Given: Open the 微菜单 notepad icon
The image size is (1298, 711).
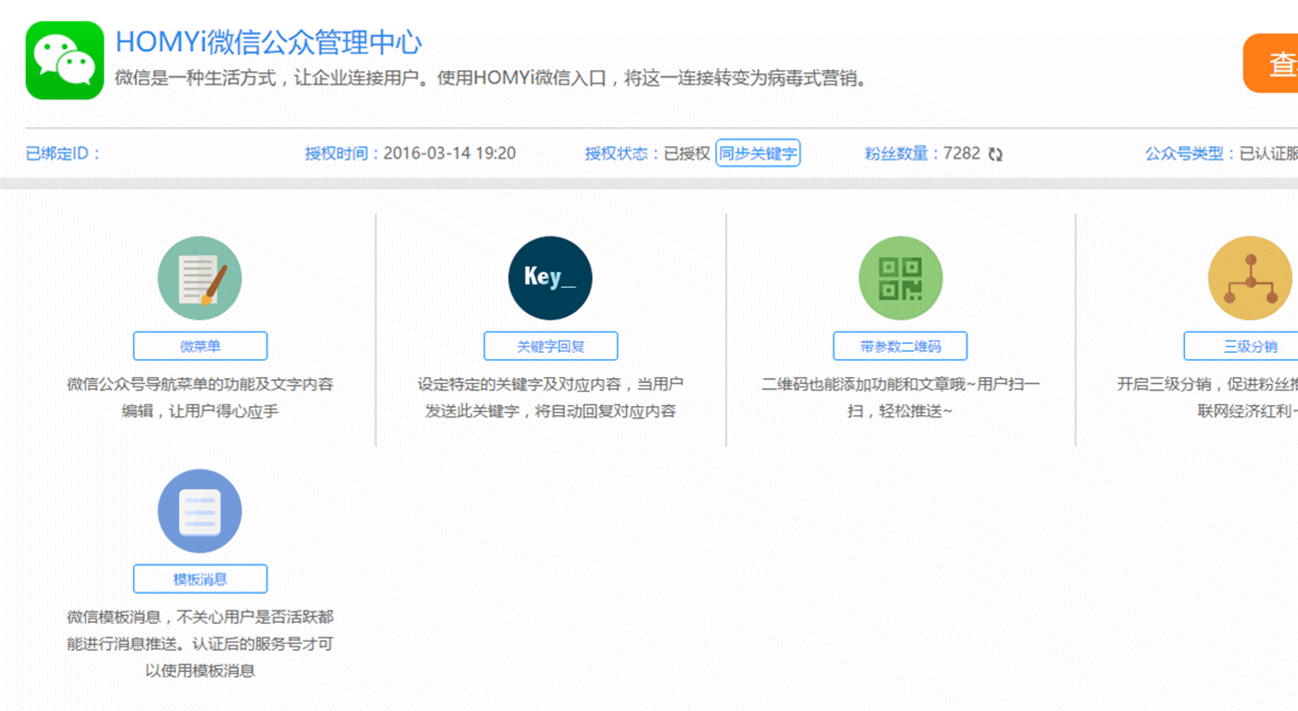Looking at the screenshot, I should (x=200, y=278).
